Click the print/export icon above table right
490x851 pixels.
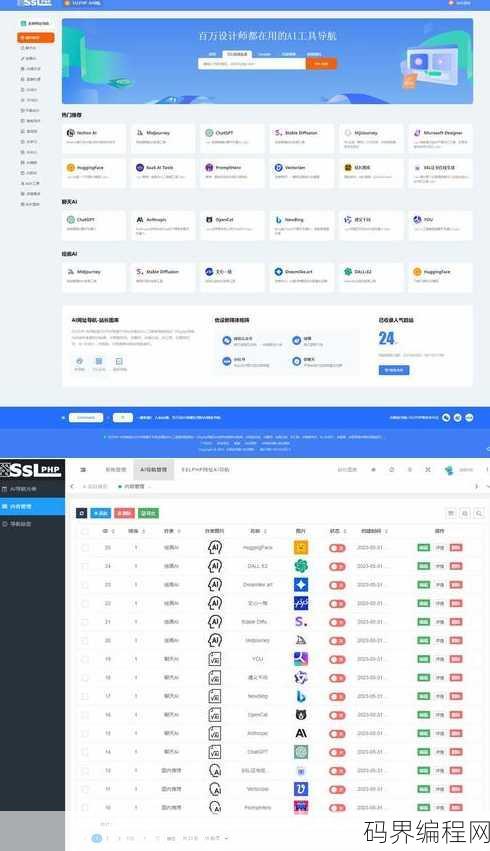(465, 513)
